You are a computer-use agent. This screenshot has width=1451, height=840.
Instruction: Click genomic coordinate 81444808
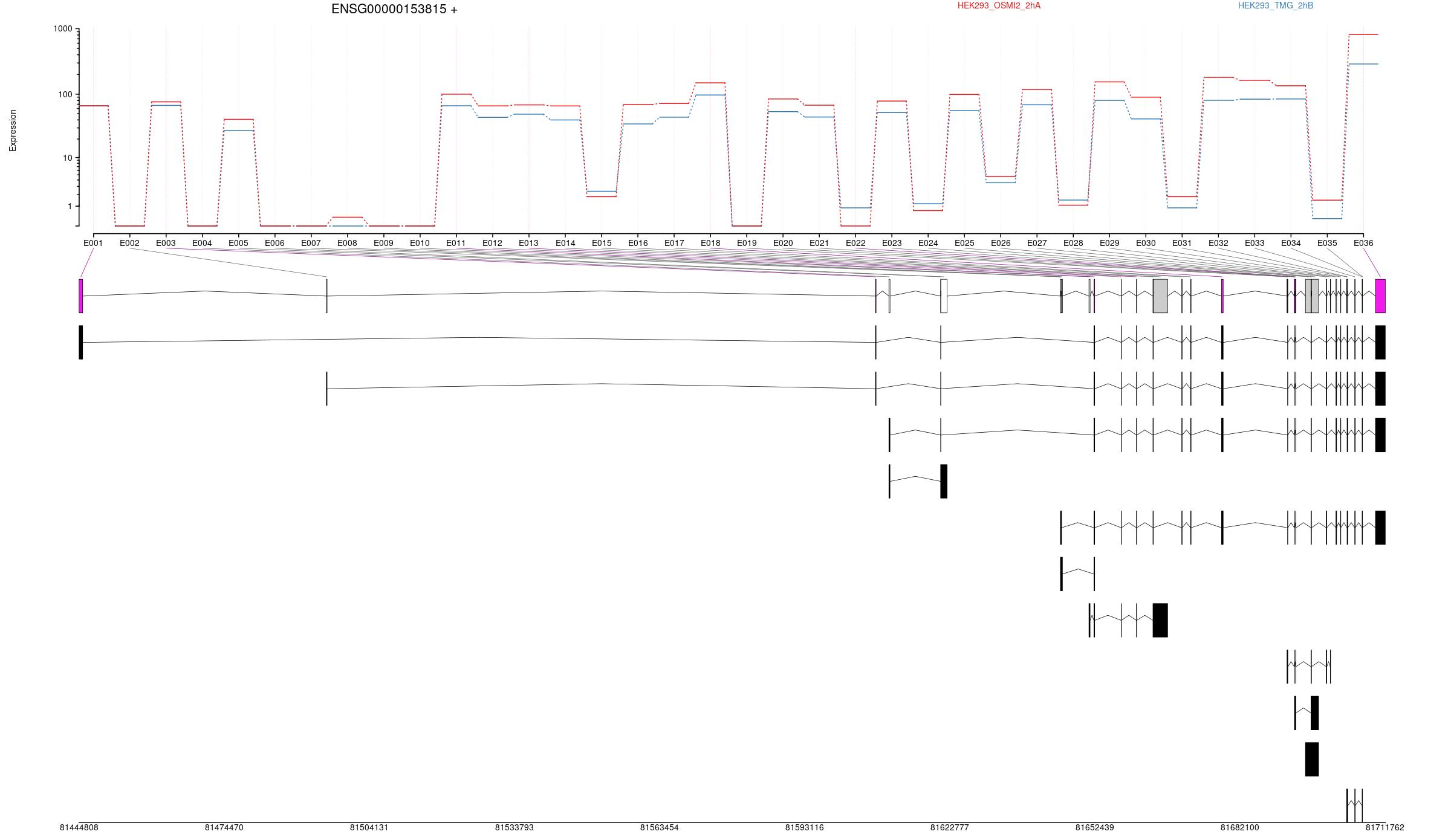(79, 827)
